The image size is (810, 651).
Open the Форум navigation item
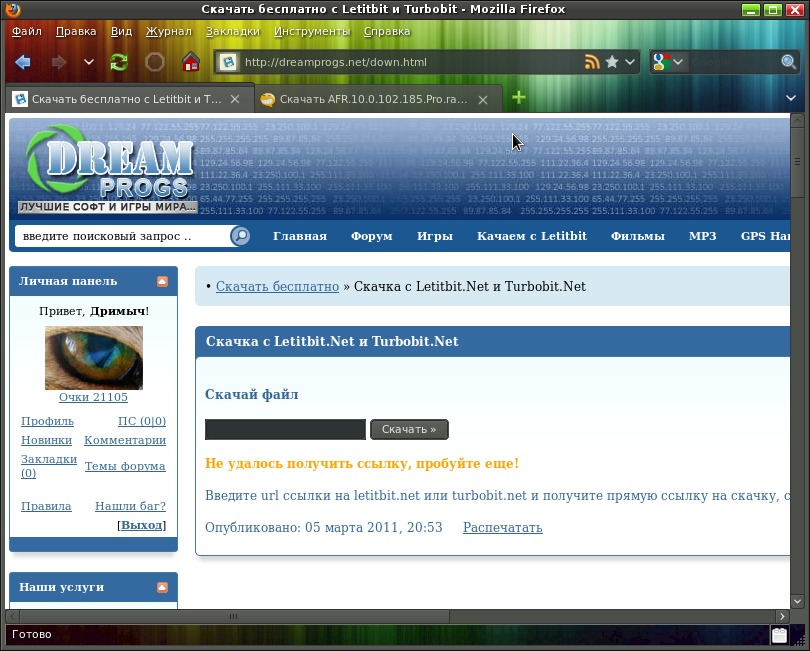pyautogui.click(x=371, y=236)
